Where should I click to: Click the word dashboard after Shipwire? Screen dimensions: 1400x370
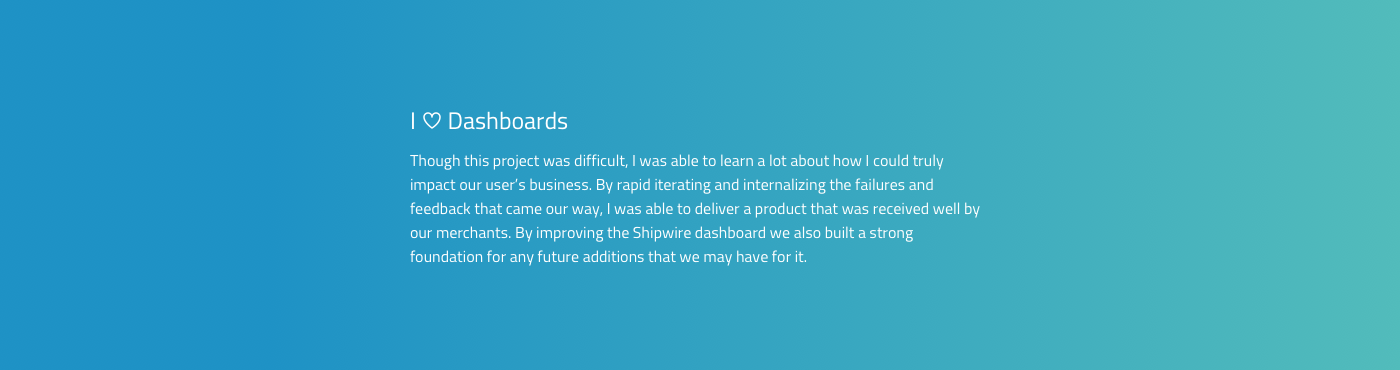[x=730, y=233]
